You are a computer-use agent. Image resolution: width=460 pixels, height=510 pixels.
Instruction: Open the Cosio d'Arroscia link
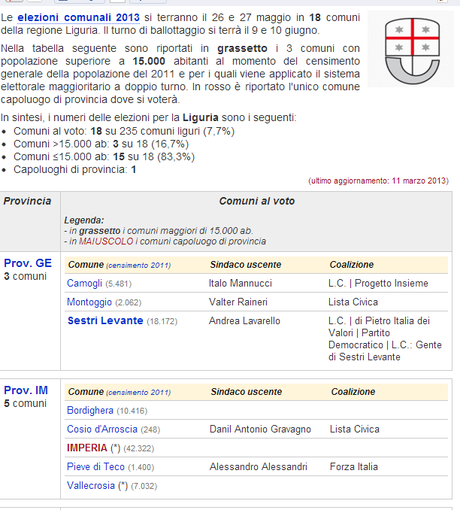[x=102, y=429]
